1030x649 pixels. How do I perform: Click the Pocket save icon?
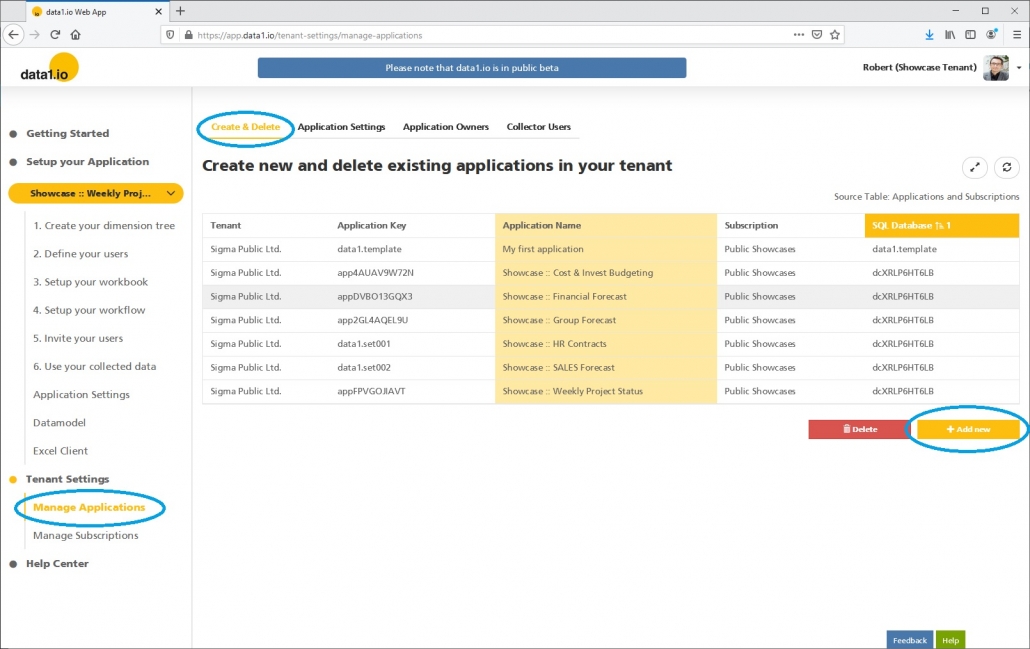[x=817, y=35]
